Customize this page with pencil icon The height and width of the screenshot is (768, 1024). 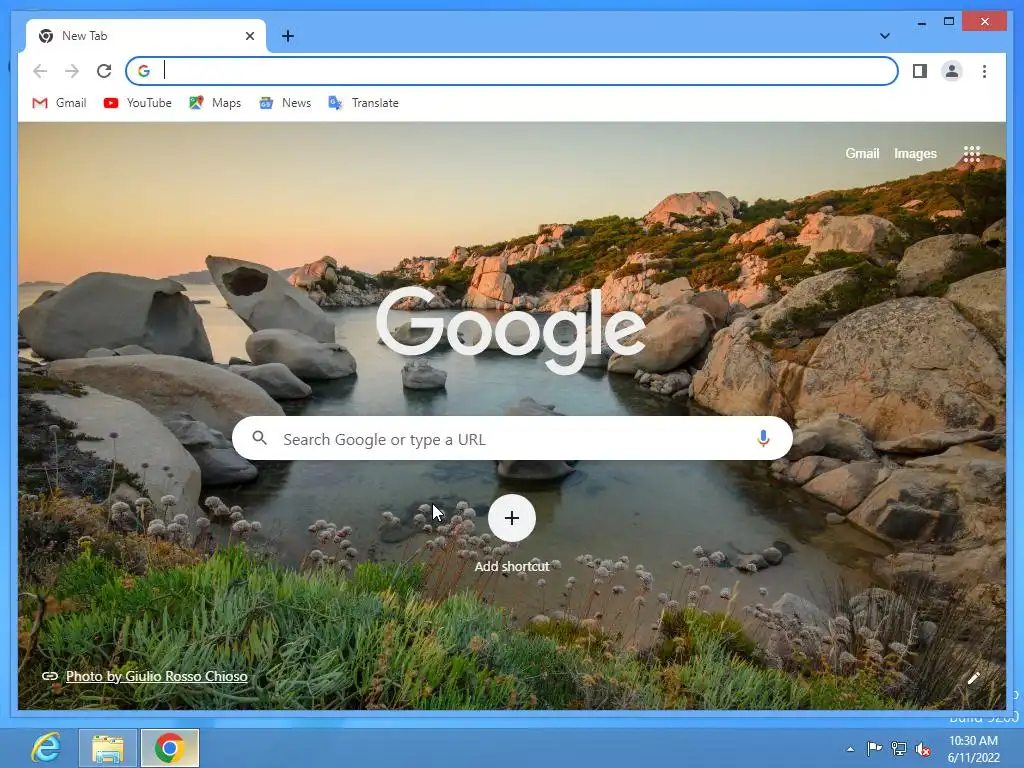coord(973,678)
